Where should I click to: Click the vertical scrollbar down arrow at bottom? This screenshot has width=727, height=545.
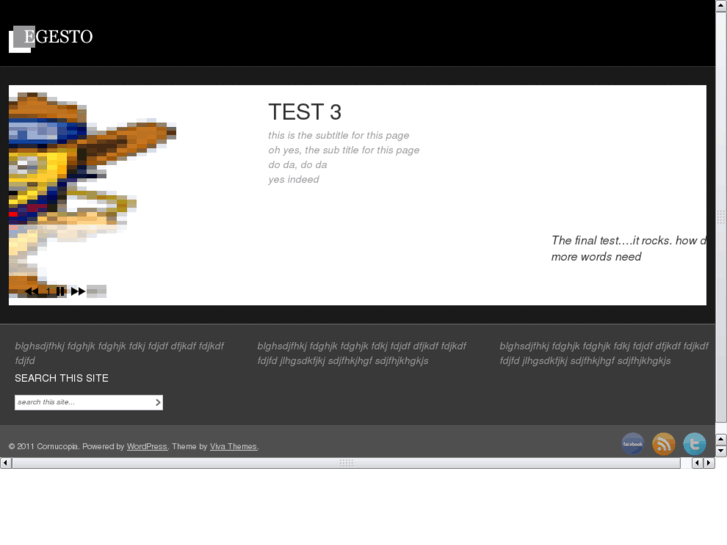pyautogui.click(x=721, y=450)
